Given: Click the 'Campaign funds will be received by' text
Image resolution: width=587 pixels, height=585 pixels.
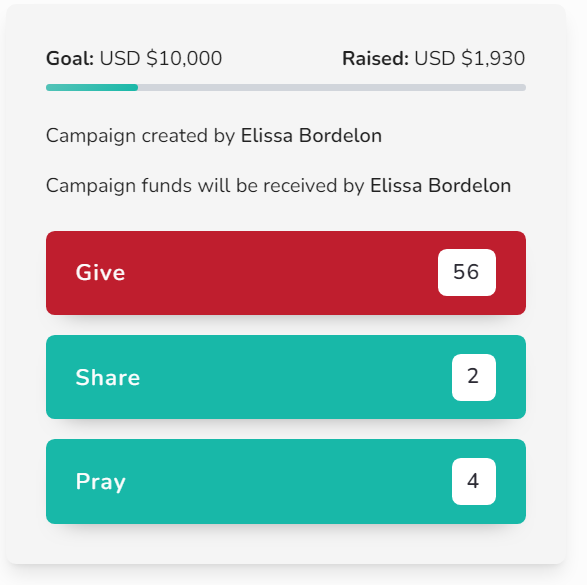Looking at the screenshot, I should [205, 186].
